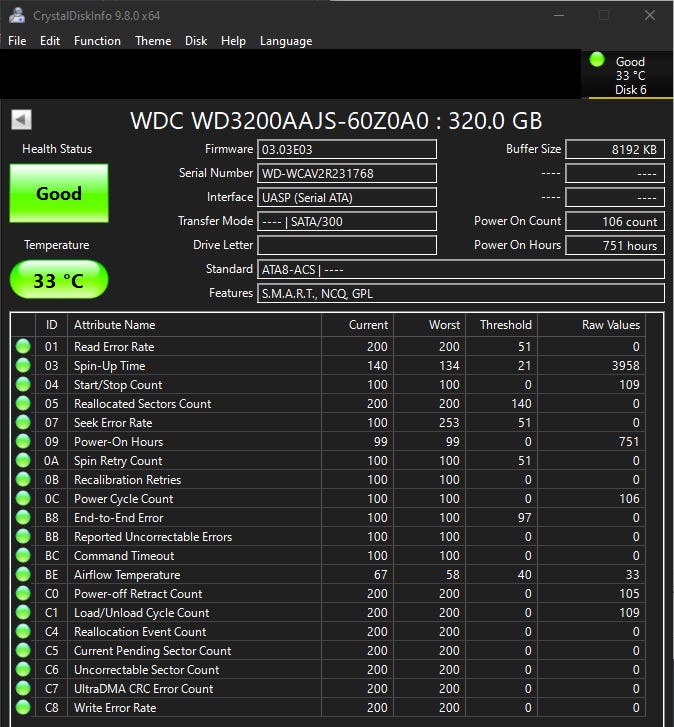Screen dimensions: 674x727
Task: Click the status dot for Uncorrectable Sector Count
Action: [x=23, y=670]
